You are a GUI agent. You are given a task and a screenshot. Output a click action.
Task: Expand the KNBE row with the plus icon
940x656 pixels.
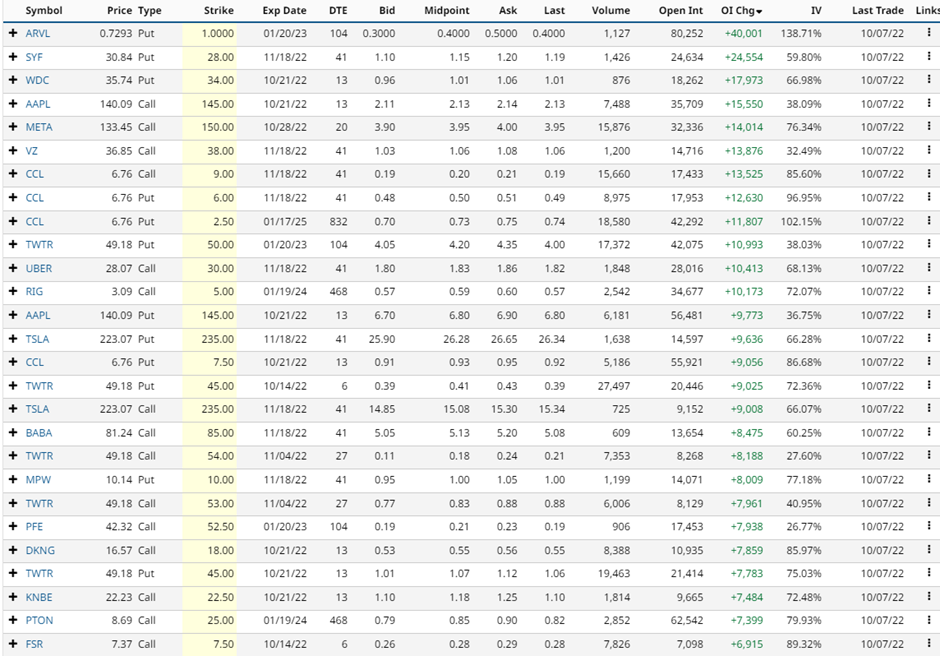click(x=13, y=597)
